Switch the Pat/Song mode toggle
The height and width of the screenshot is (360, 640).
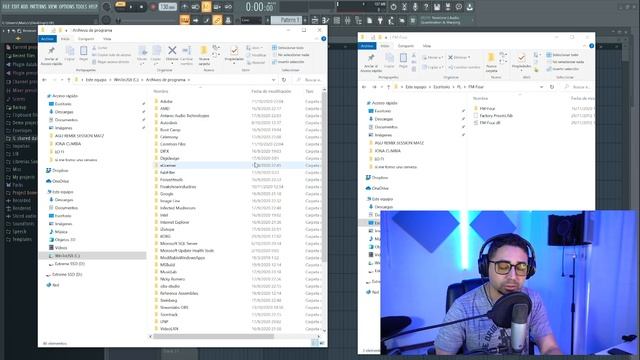(120, 4)
